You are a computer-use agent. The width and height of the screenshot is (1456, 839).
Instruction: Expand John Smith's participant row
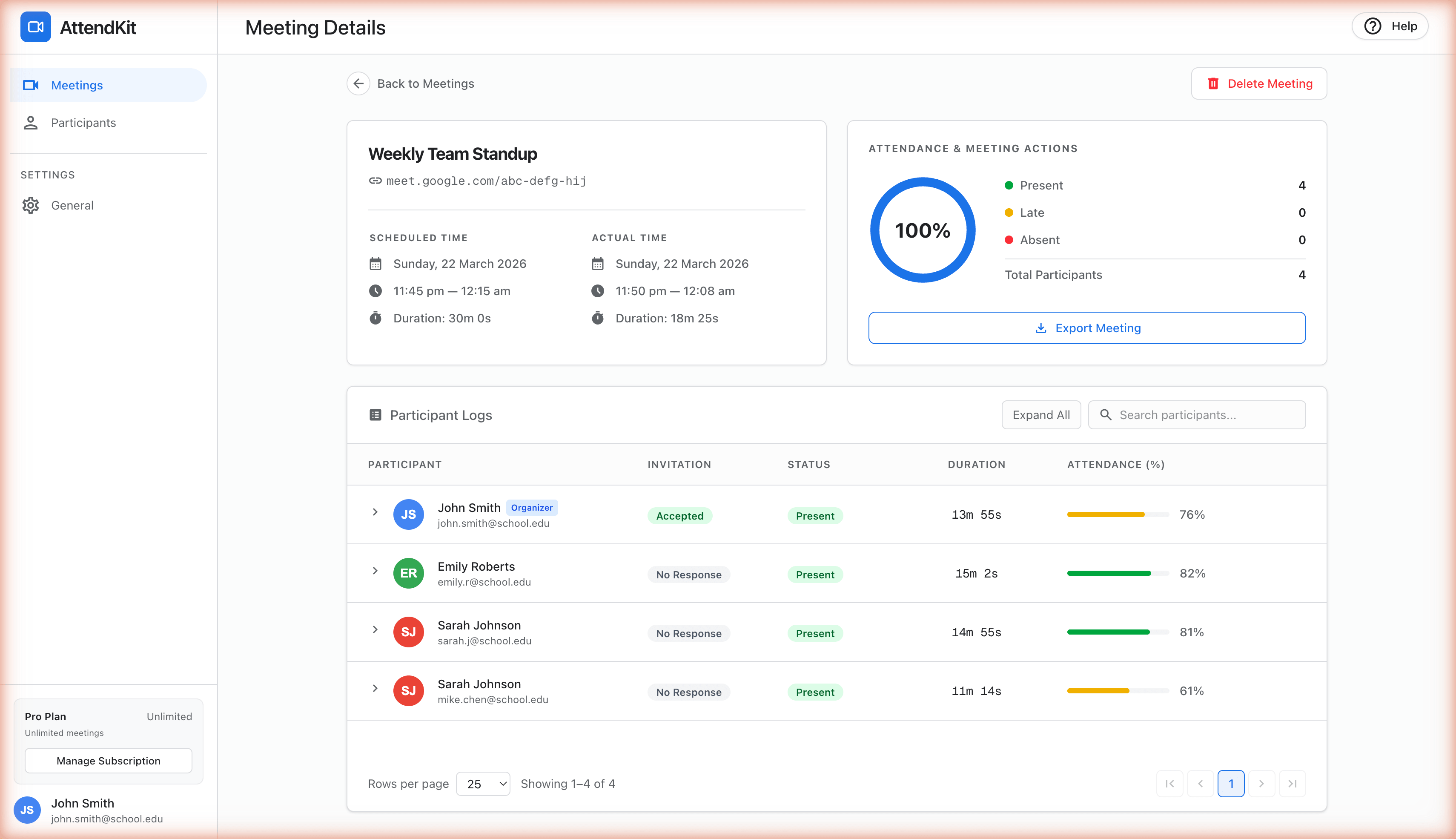[375, 511]
